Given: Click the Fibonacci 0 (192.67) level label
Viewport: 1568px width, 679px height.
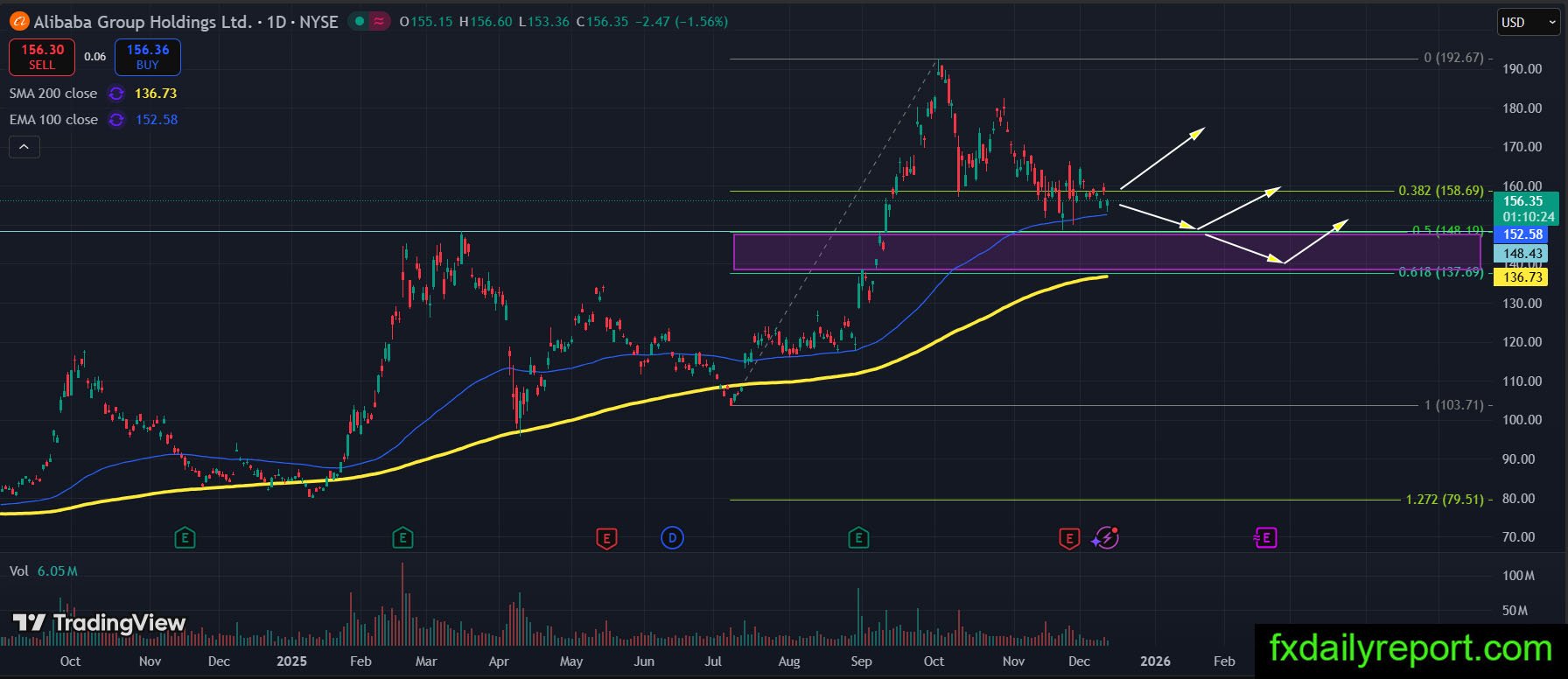Looking at the screenshot, I should 1454,58.
